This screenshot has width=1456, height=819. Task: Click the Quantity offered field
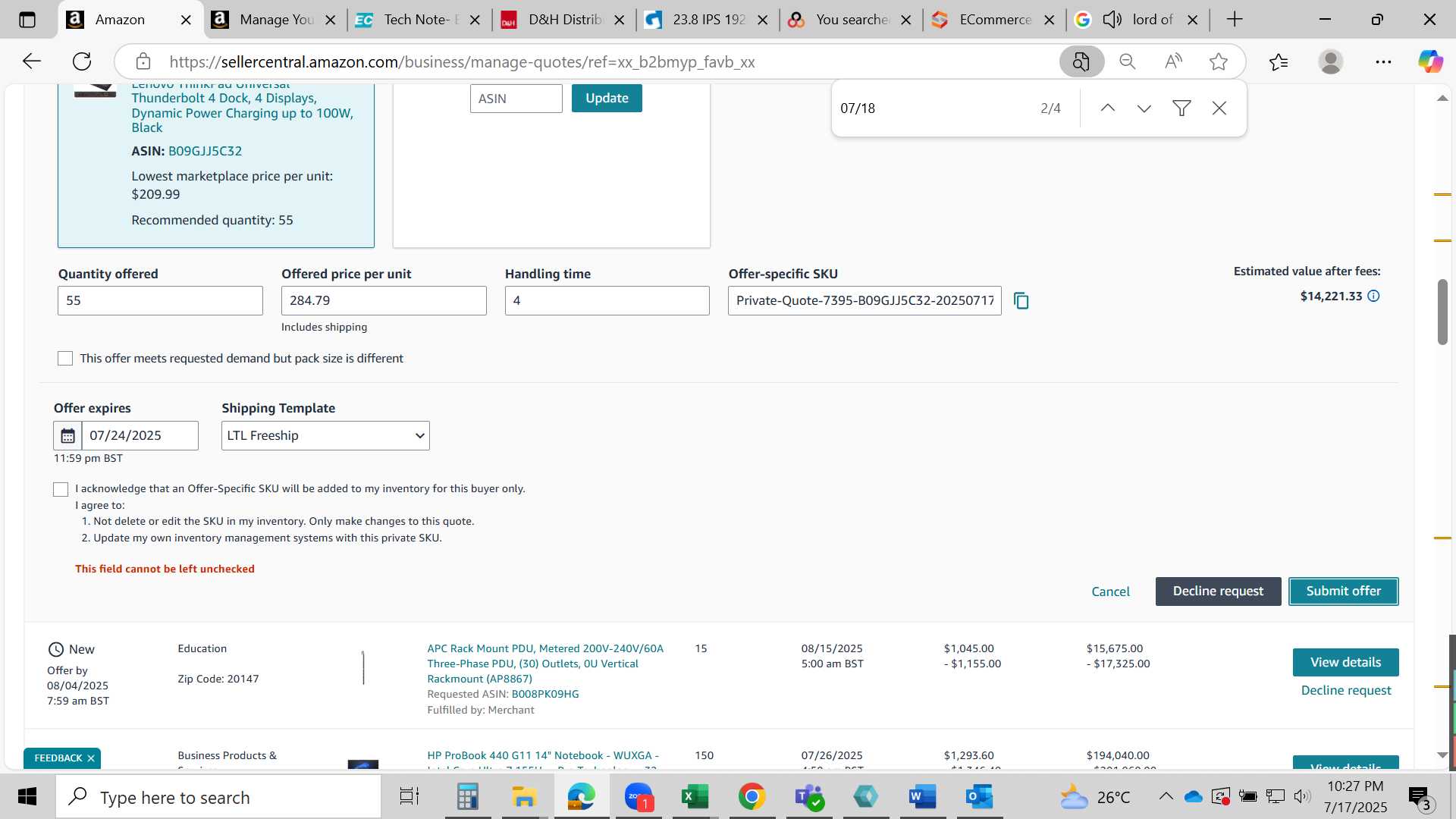pos(160,301)
